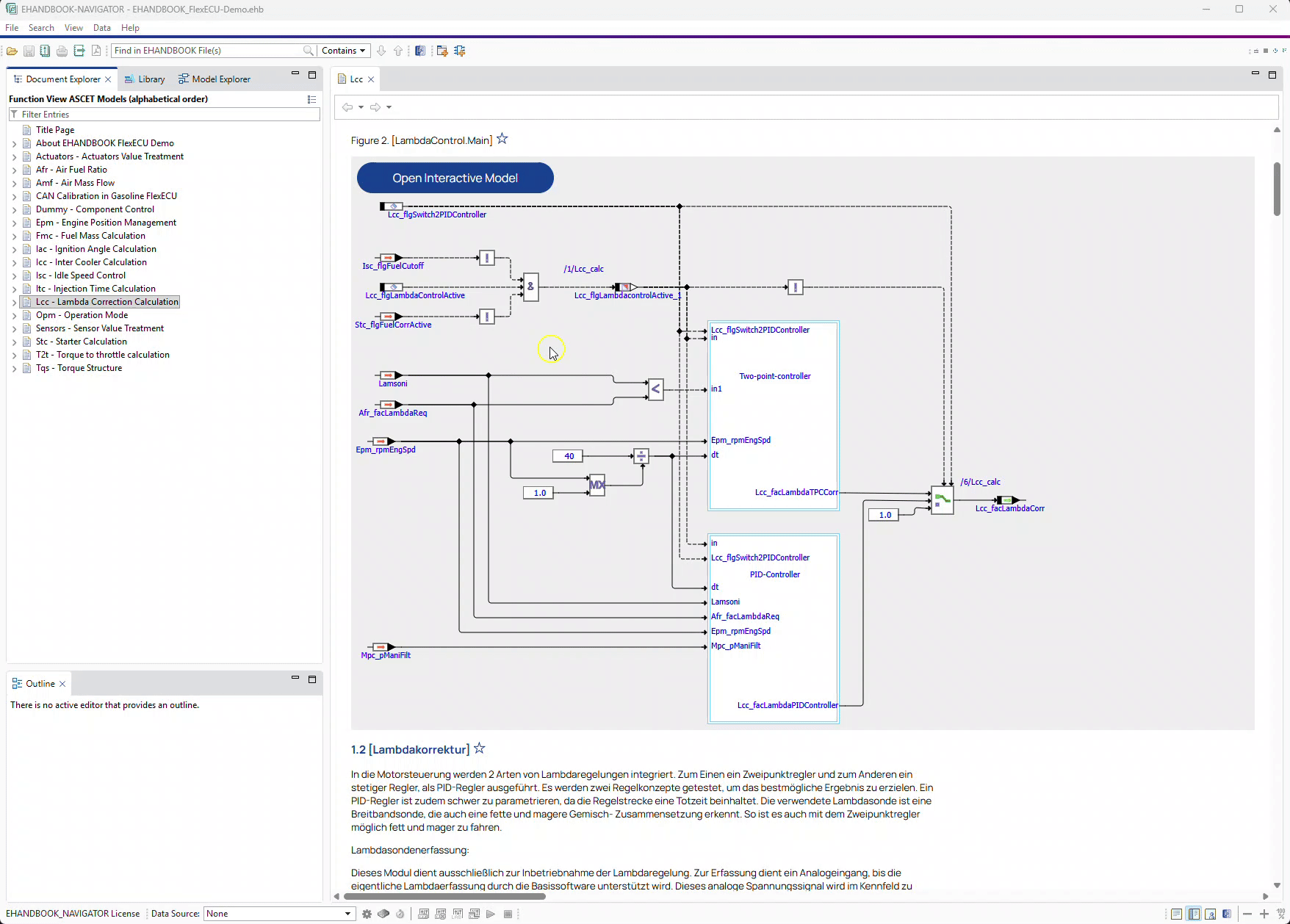Click the Find in EHANDBOOK File(s) search field
This screenshot has width=1290, height=924.
click(207, 51)
